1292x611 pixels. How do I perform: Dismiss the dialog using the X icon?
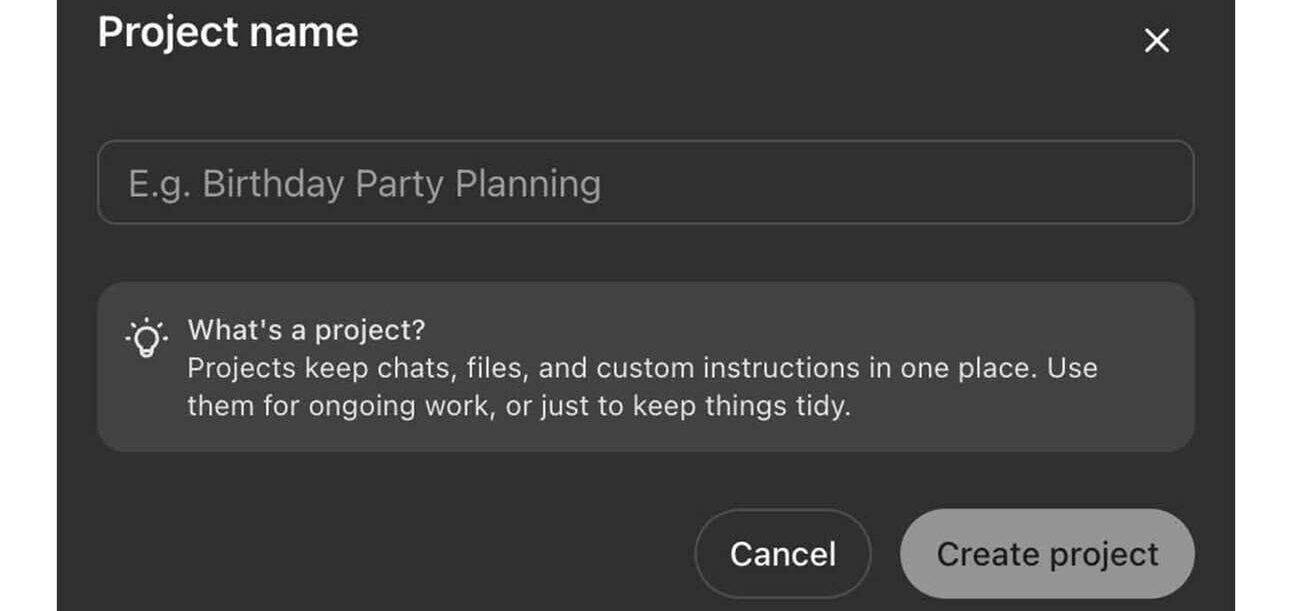[1156, 41]
